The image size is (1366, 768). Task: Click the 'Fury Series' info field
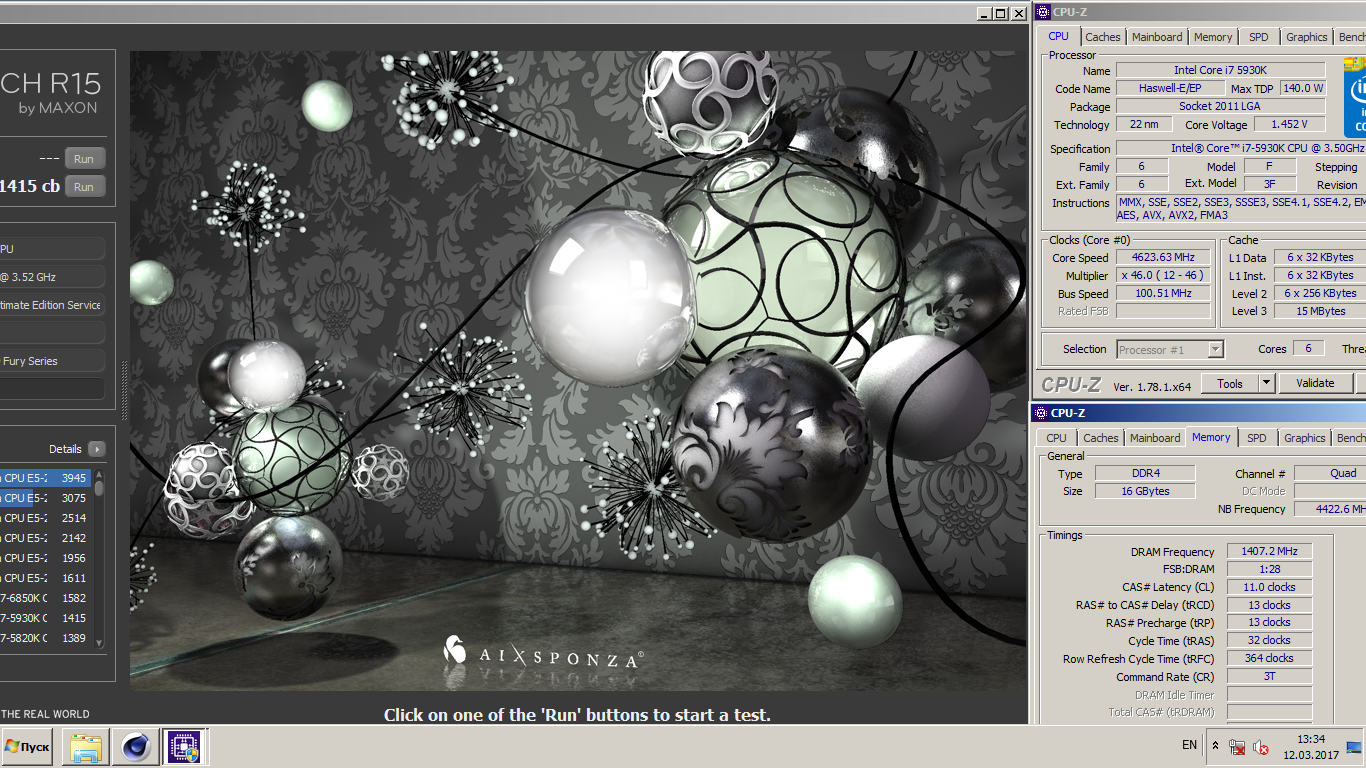[x=52, y=361]
